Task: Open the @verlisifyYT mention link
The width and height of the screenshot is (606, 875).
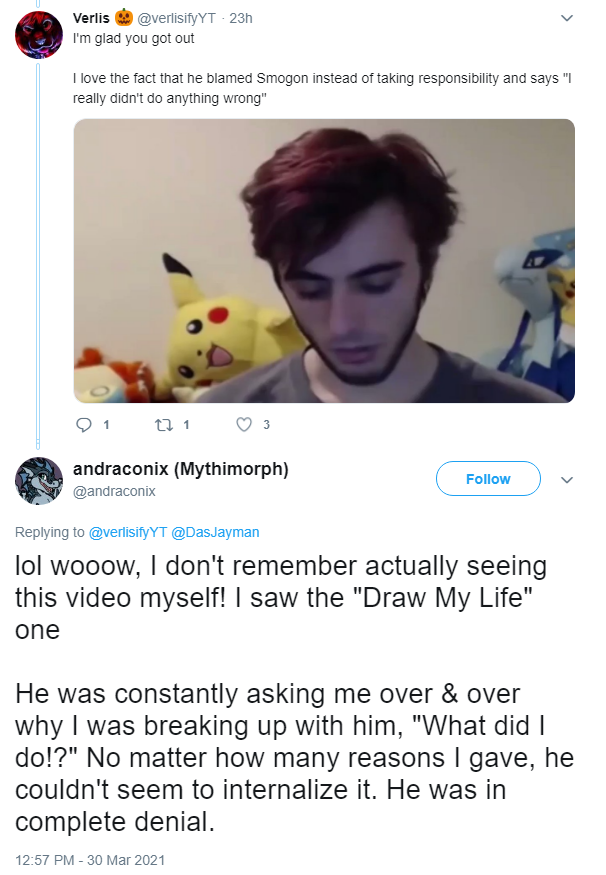Action: [128, 532]
